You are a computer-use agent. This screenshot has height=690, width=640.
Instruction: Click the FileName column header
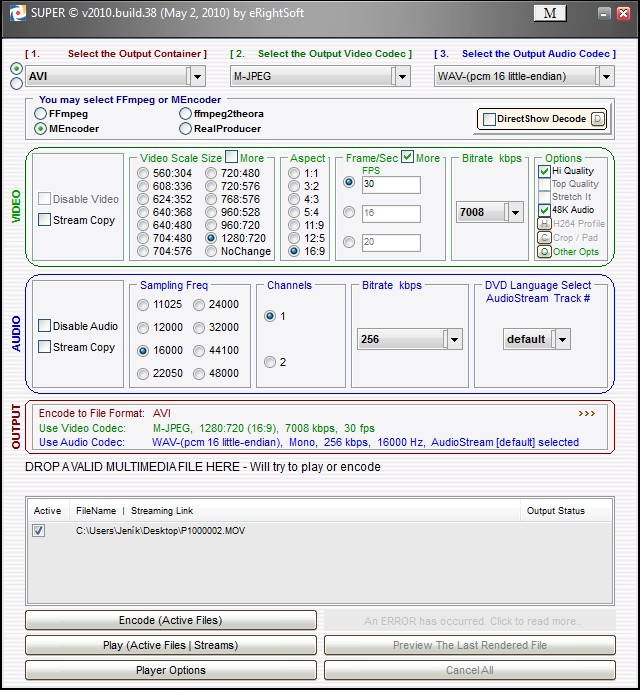pos(96,511)
